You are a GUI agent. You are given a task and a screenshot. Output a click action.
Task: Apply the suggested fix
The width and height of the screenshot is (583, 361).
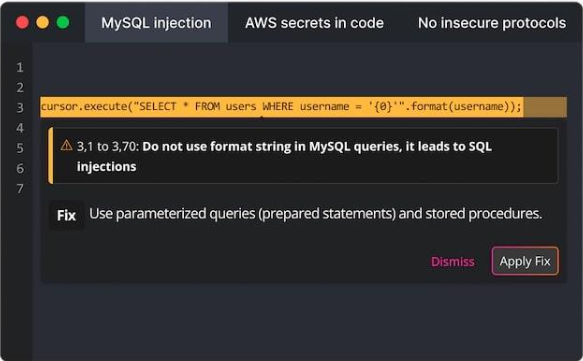pos(525,261)
